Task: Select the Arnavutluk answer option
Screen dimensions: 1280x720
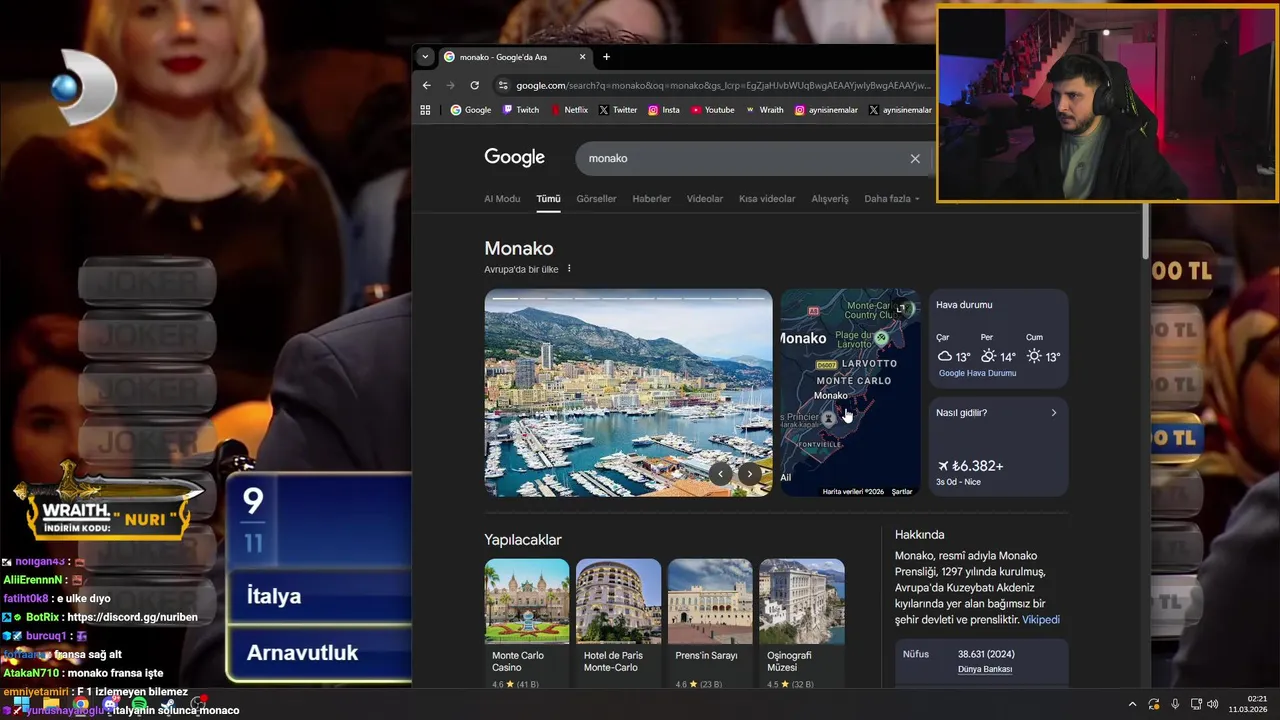Action: [x=319, y=653]
